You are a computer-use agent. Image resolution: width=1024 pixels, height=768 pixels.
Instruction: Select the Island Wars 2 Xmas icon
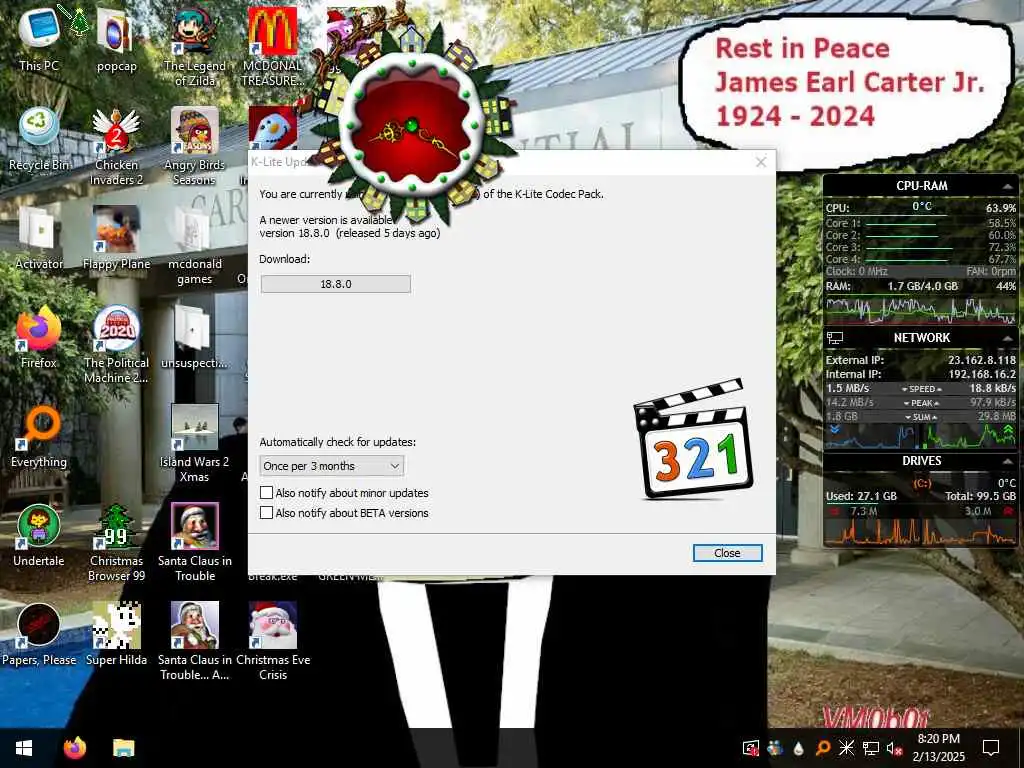coord(195,444)
